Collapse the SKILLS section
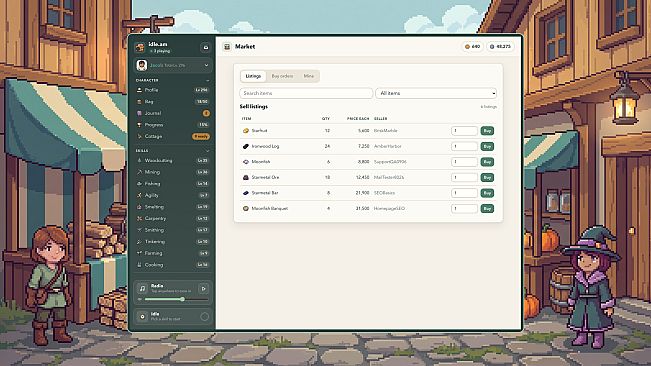651x366 pixels. point(207,151)
